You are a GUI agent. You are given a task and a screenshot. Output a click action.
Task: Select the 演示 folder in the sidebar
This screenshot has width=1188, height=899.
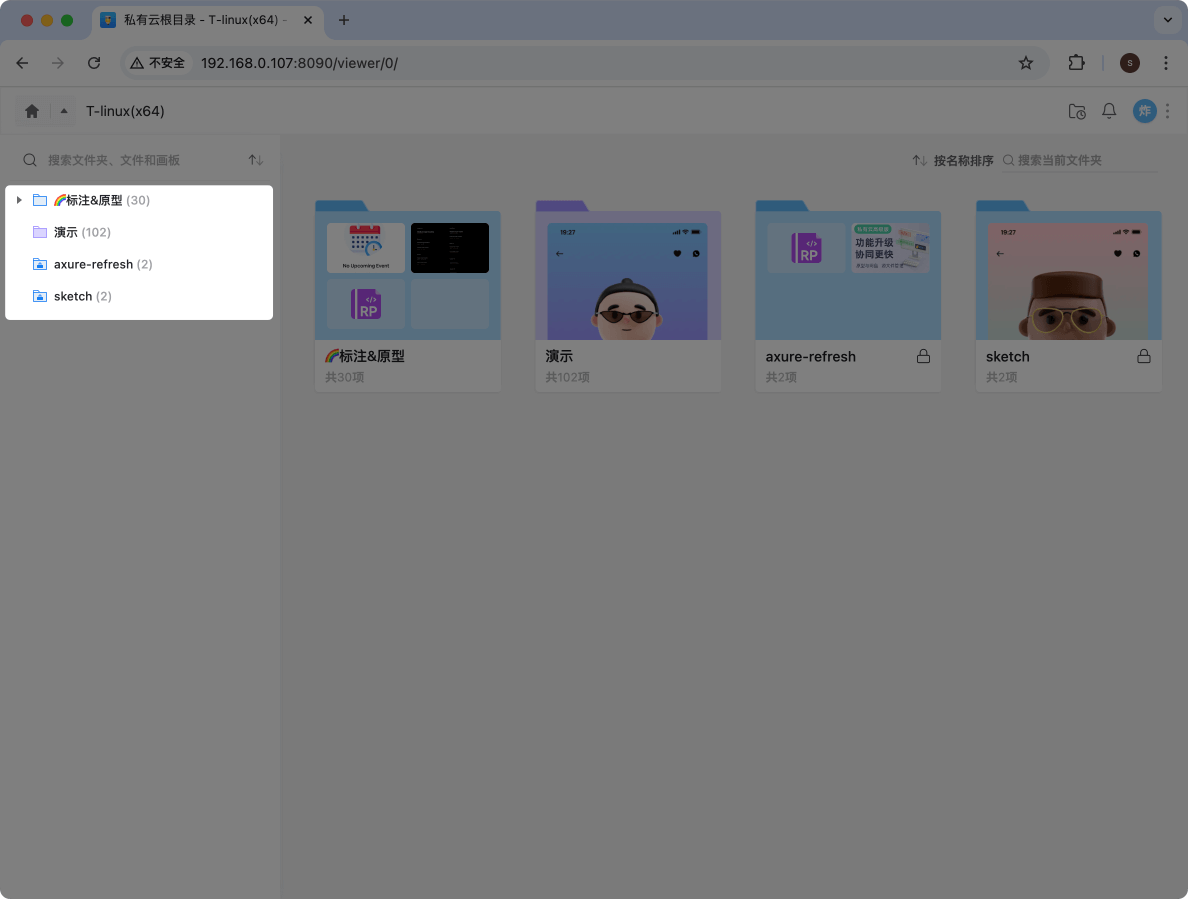(68, 232)
